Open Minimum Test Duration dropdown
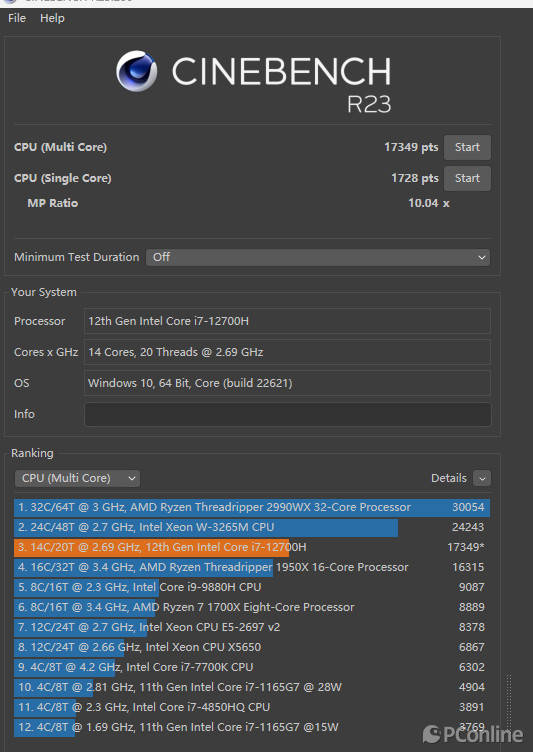 pos(318,258)
